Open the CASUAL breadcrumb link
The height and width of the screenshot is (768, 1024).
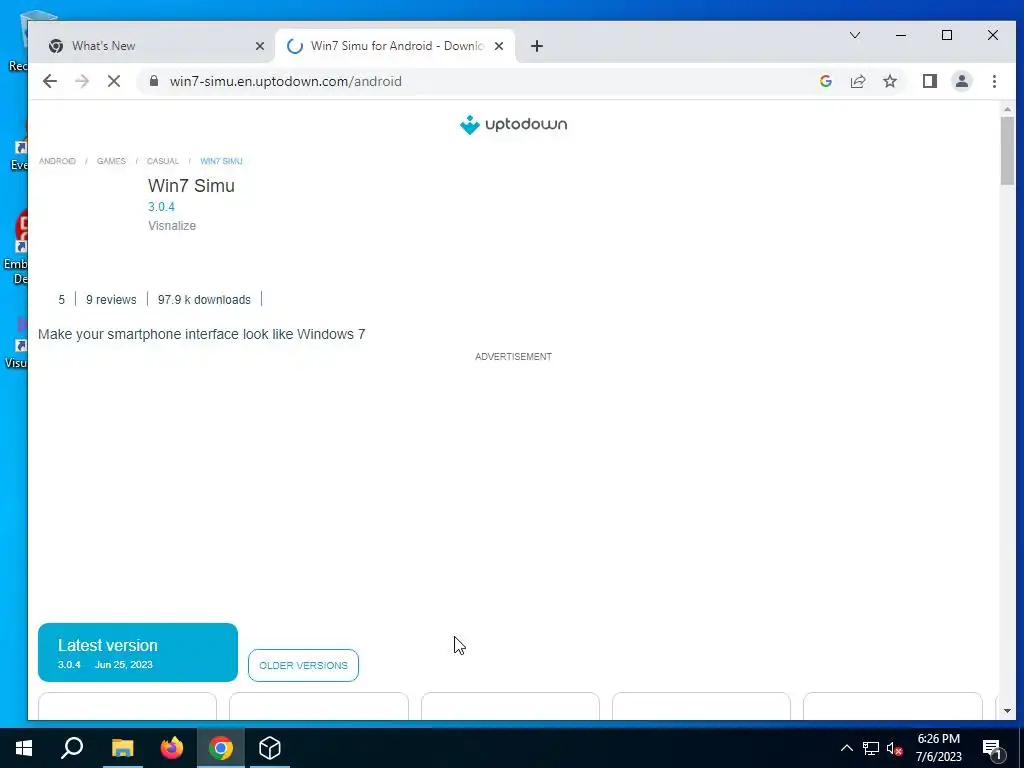pos(163,161)
